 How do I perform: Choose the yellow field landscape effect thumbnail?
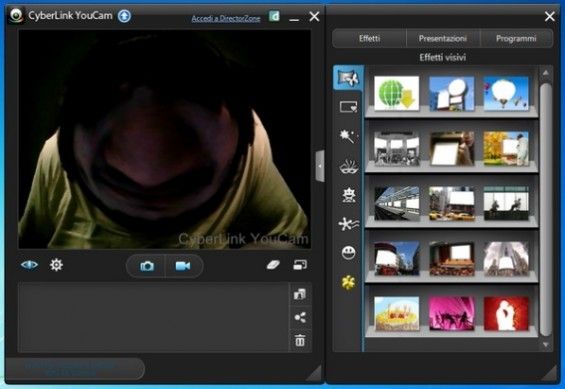pyautogui.click(x=396, y=314)
